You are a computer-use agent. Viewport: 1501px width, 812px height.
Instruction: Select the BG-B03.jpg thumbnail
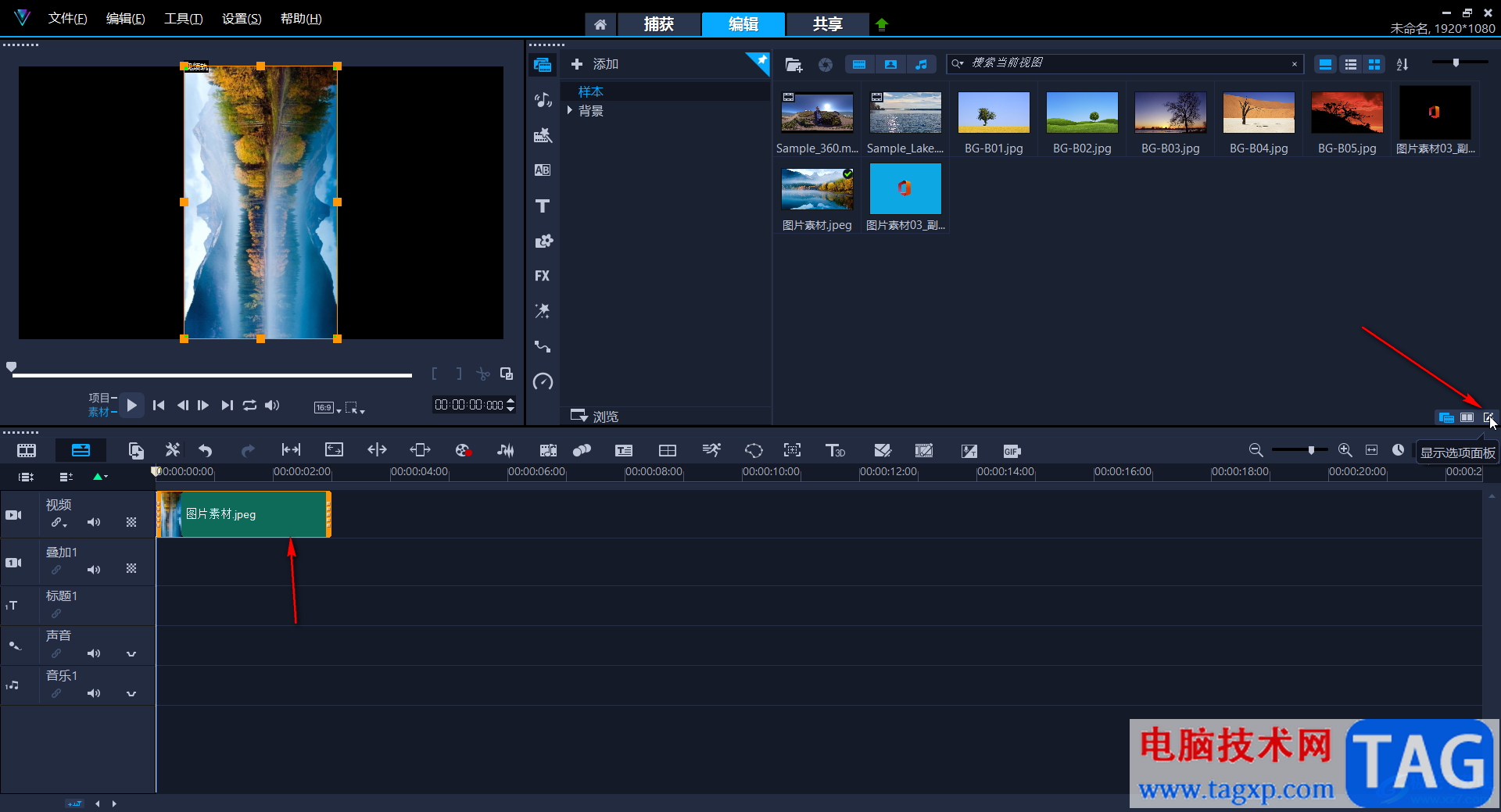pyautogui.click(x=1170, y=113)
